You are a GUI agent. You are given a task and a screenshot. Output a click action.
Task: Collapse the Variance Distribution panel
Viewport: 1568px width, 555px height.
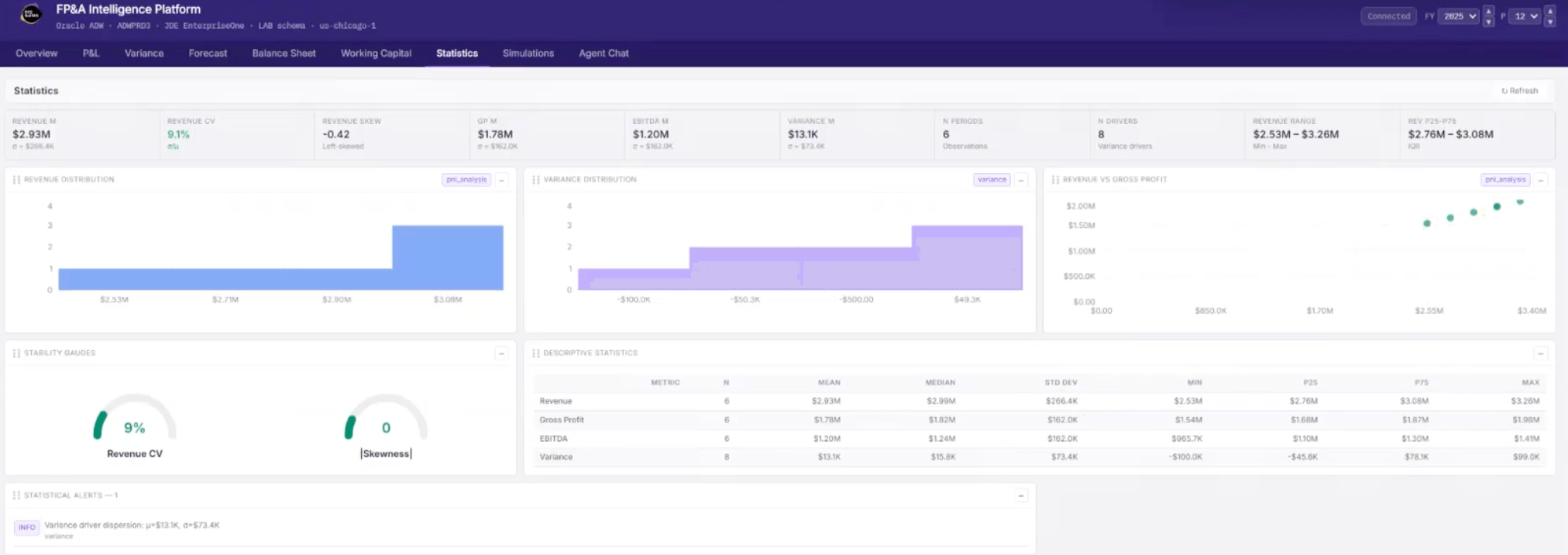(x=1021, y=180)
